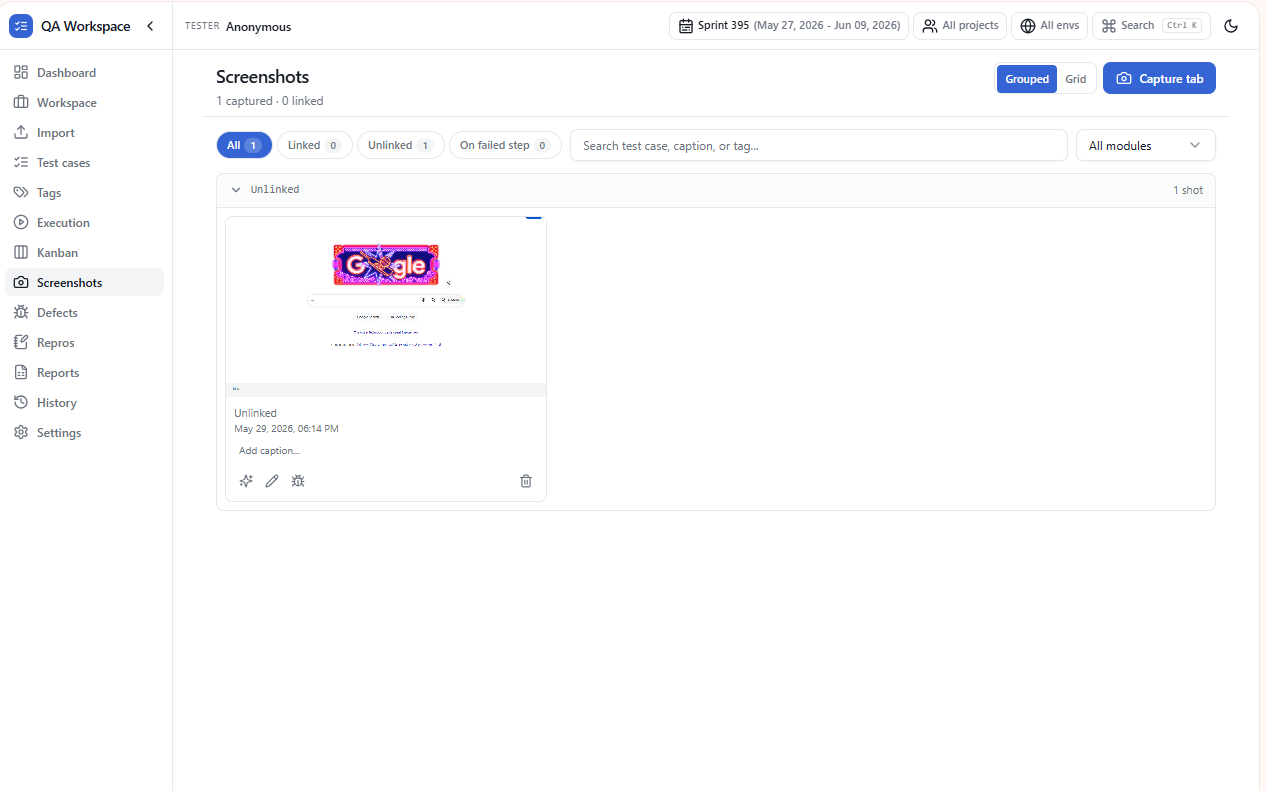Image resolution: width=1267 pixels, height=791 pixels.
Task: Go to History in the sidebar
Action: click(85, 403)
